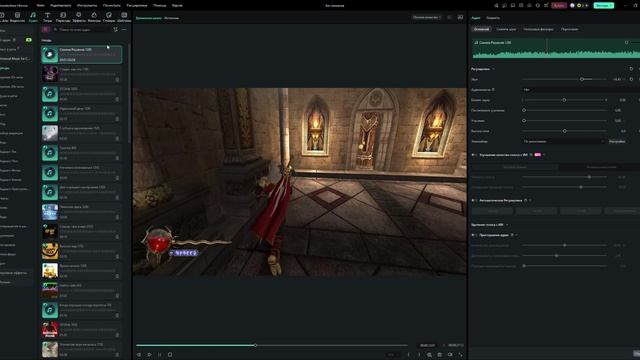This screenshot has width=640, height=360.
Task: Adjust the Звук volume slider handle
Action: point(582,79)
